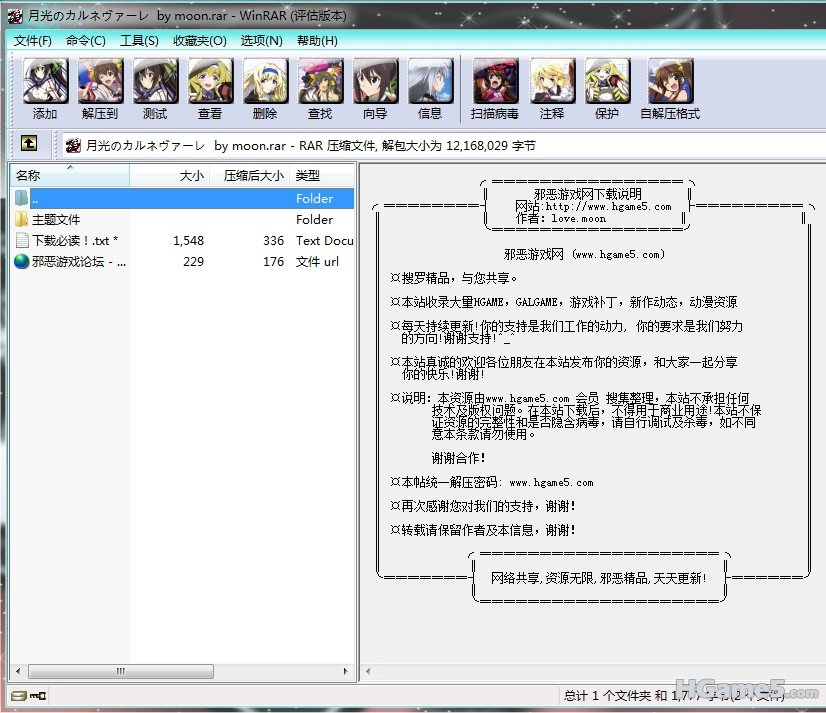Click the 'Text Docu' type cell
Image resolution: width=826 pixels, height=713 pixels.
point(324,241)
